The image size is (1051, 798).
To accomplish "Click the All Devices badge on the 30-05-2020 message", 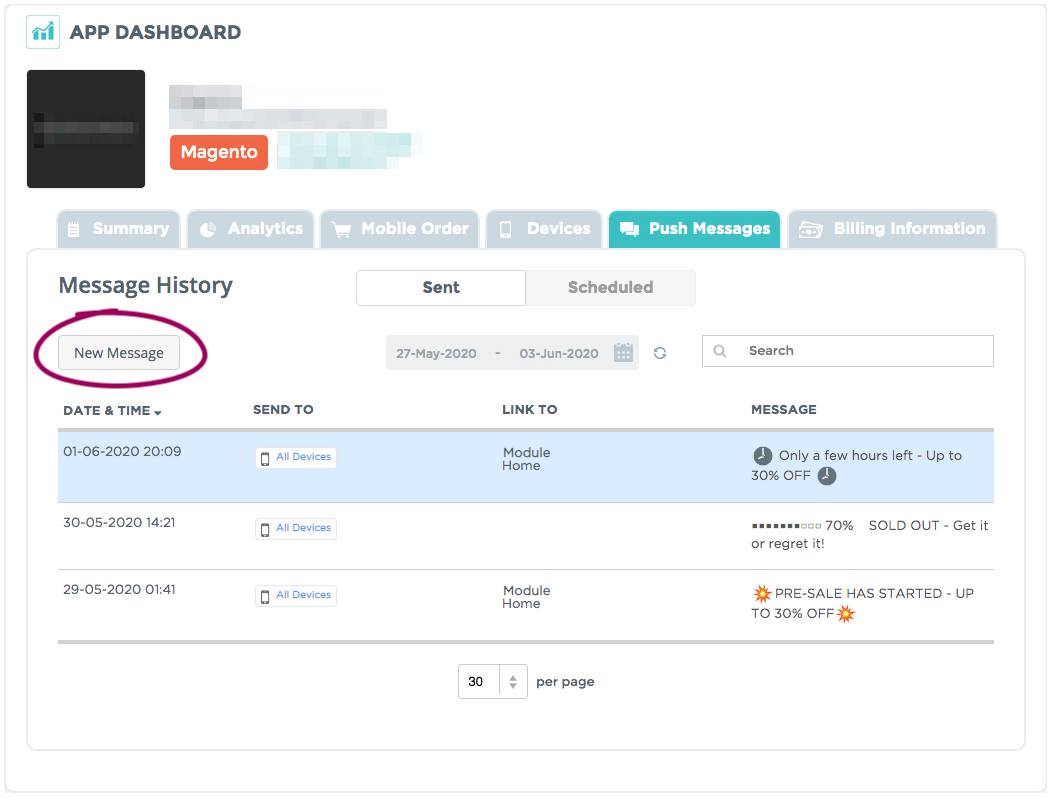I will point(295,528).
